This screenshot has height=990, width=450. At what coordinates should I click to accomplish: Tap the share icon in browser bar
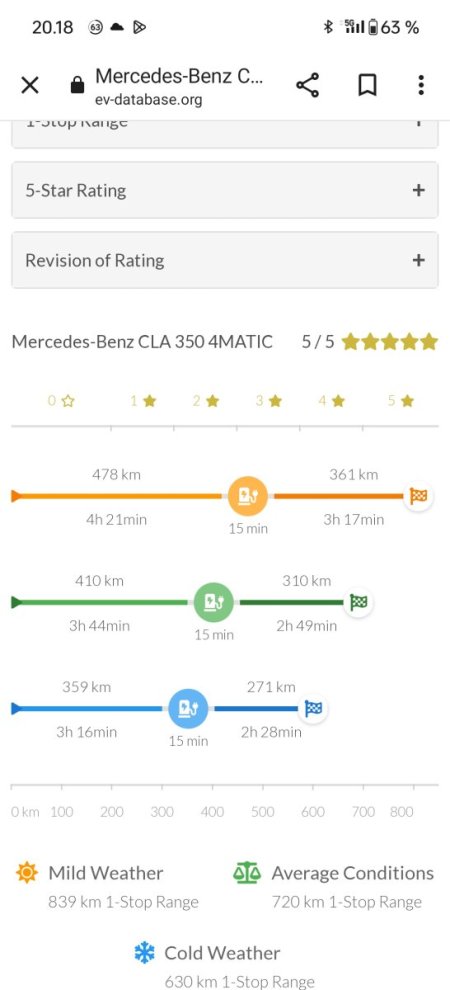pyautogui.click(x=307, y=85)
